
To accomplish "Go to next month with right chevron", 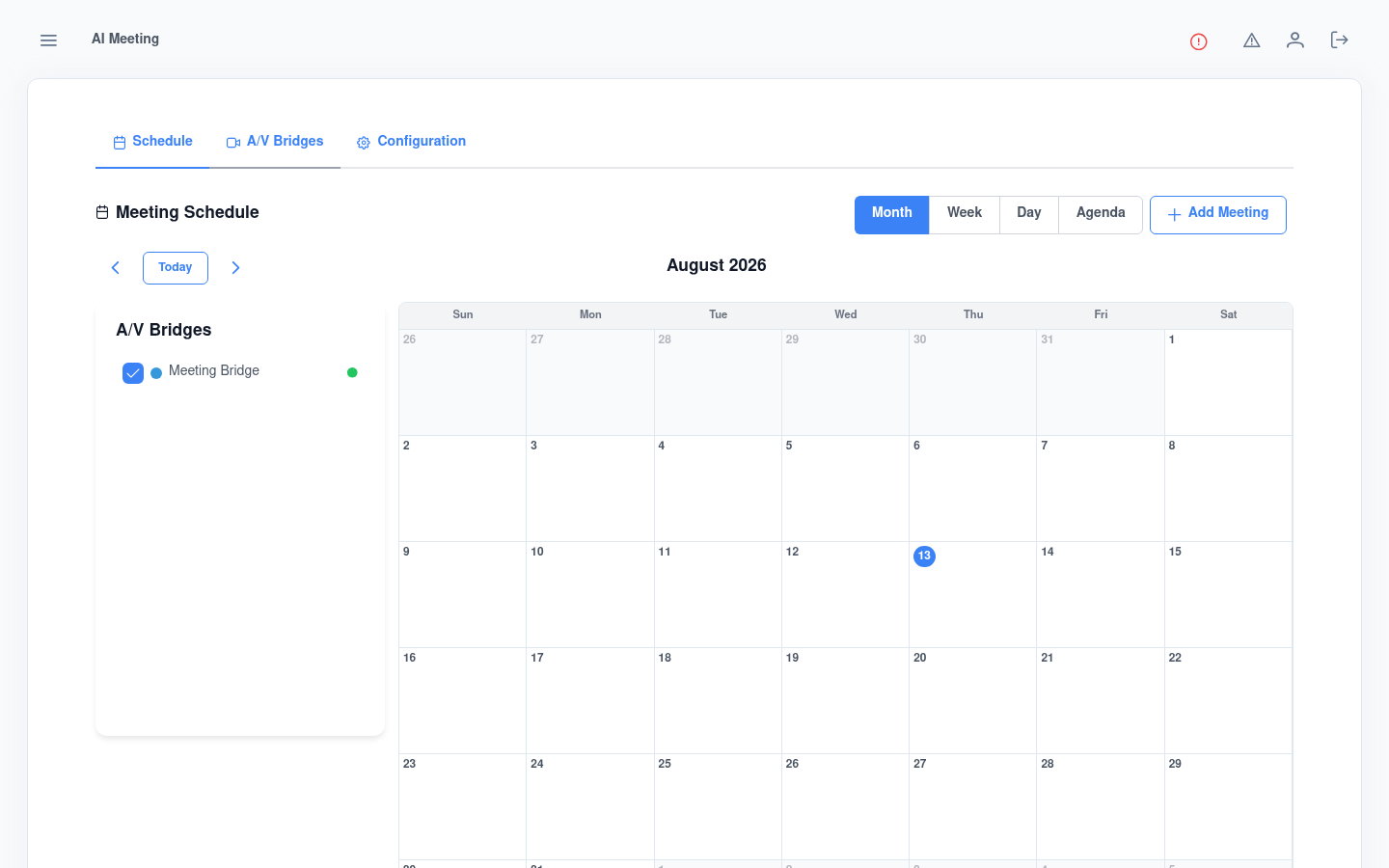I will (235, 268).
